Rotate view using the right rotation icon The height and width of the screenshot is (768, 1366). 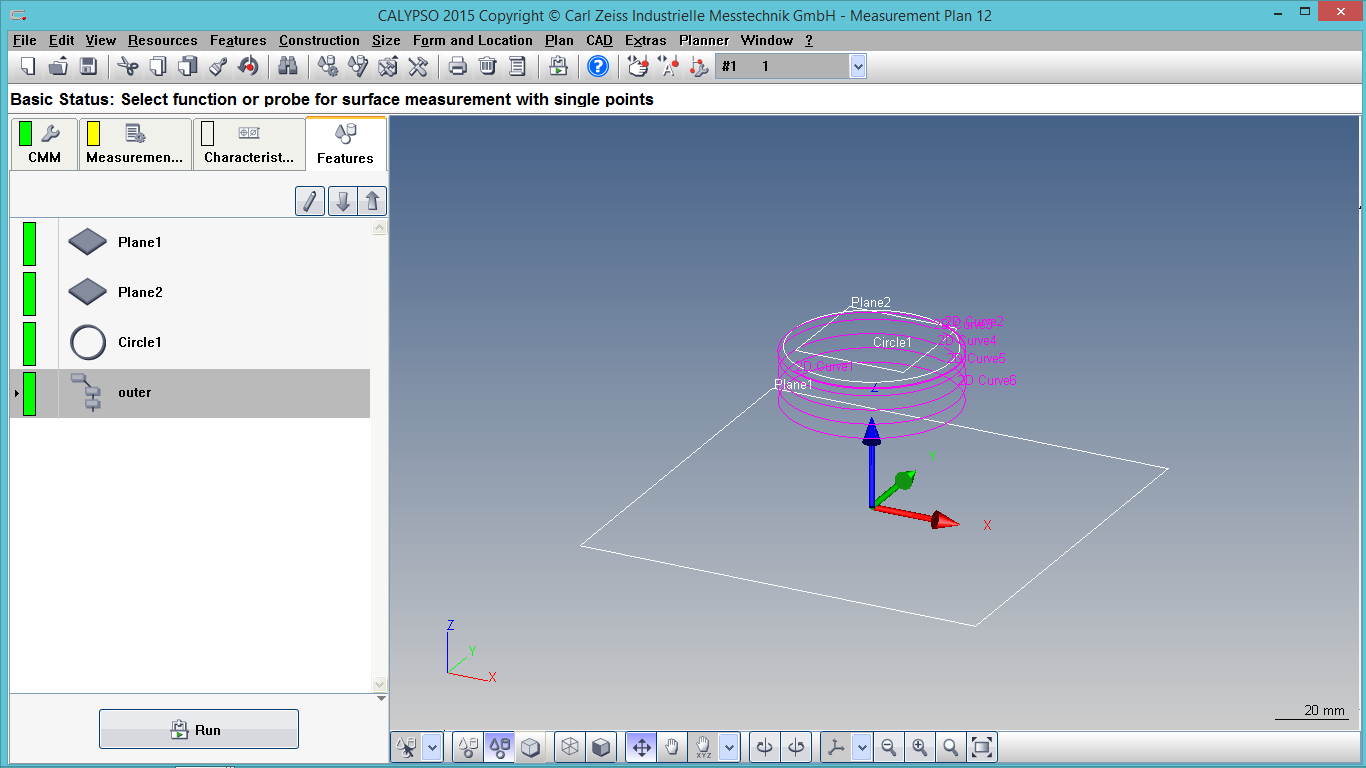pyautogui.click(x=796, y=747)
